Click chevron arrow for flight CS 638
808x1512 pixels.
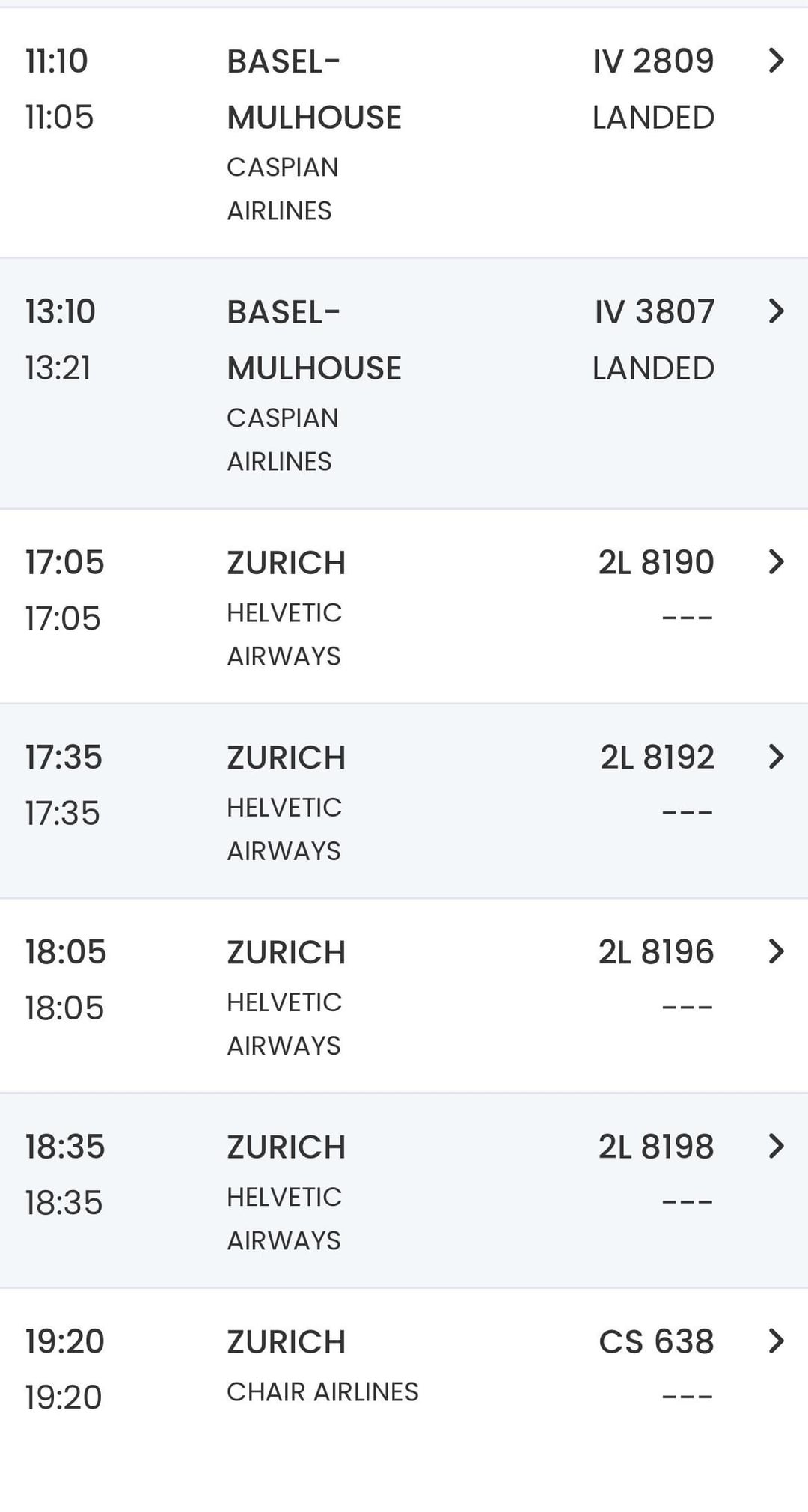tap(776, 1341)
